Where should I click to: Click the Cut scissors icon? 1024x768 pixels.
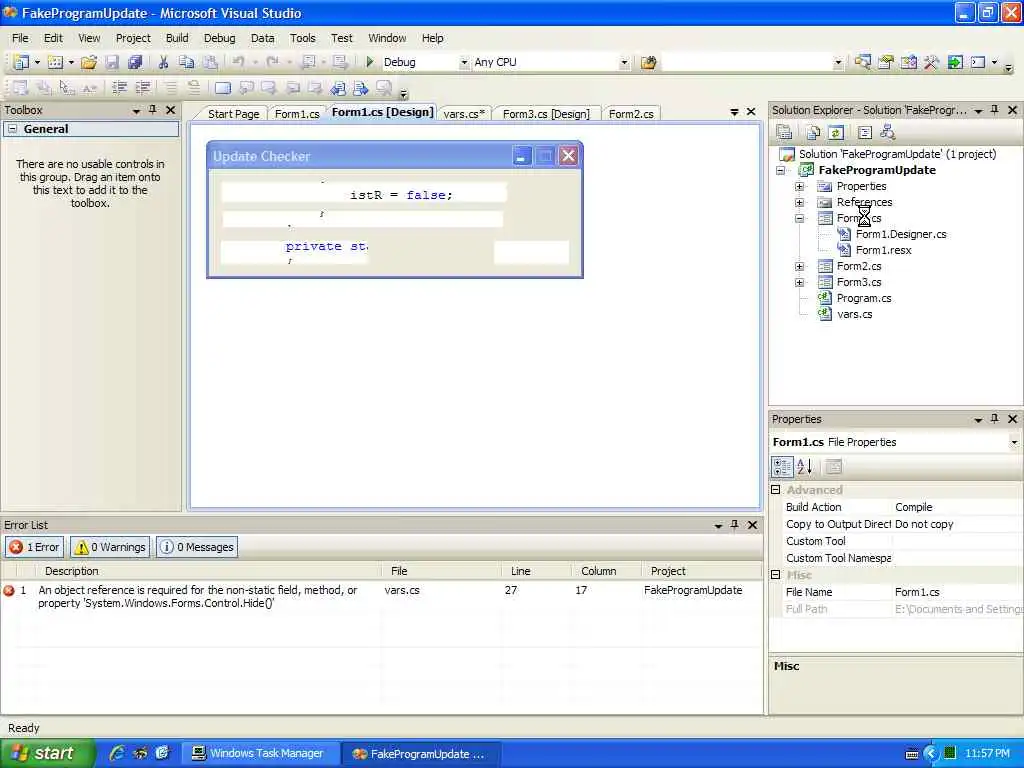pyautogui.click(x=163, y=62)
